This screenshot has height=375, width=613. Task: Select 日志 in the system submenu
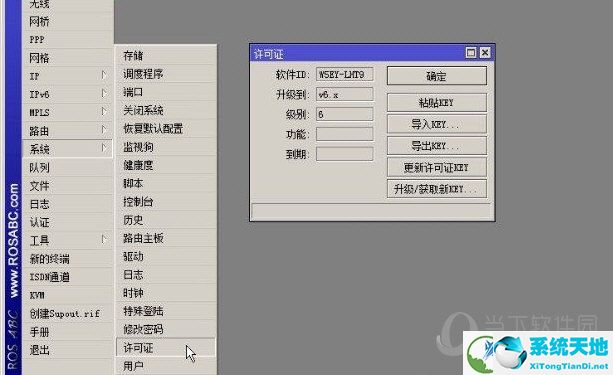[166, 275]
